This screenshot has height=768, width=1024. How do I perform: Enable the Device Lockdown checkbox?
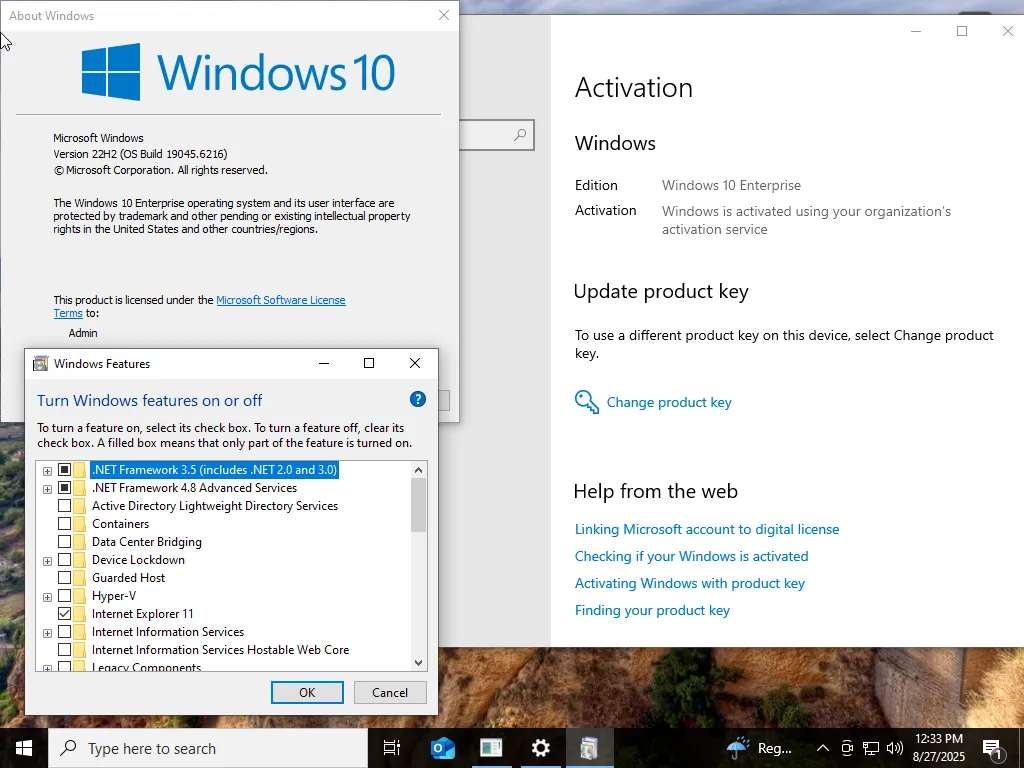pos(64,560)
